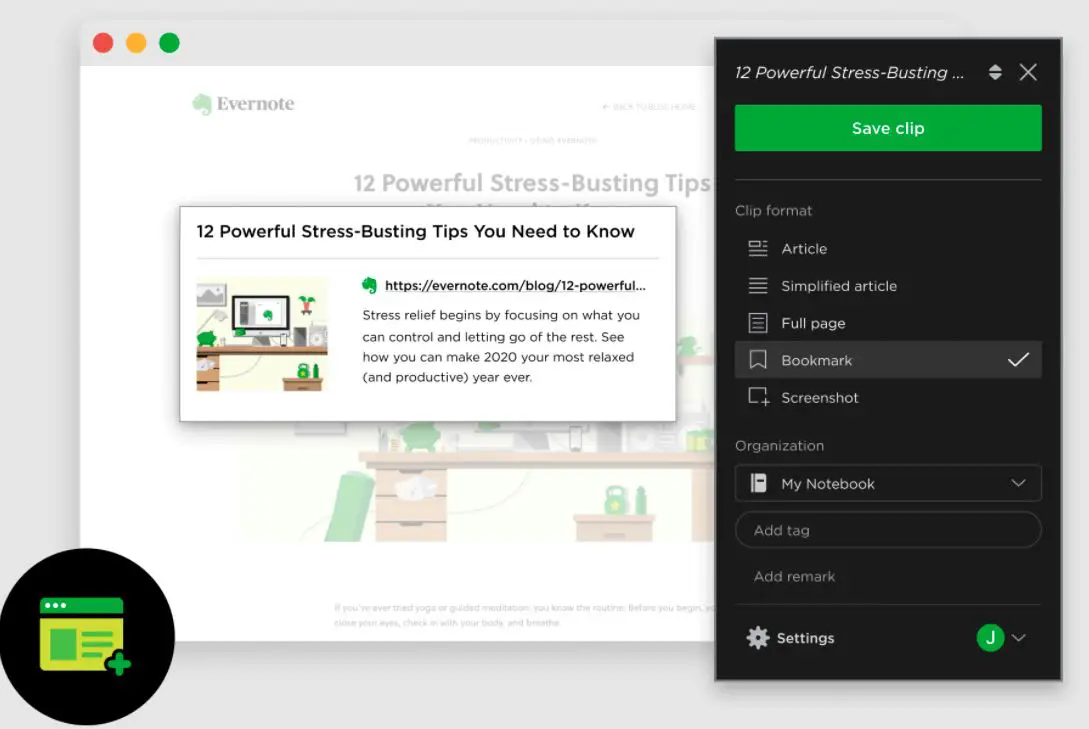Image resolution: width=1089 pixels, height=729 pixels.
Task: Click the Bookmark checkmark indicator
Action: pos(1018,360)
